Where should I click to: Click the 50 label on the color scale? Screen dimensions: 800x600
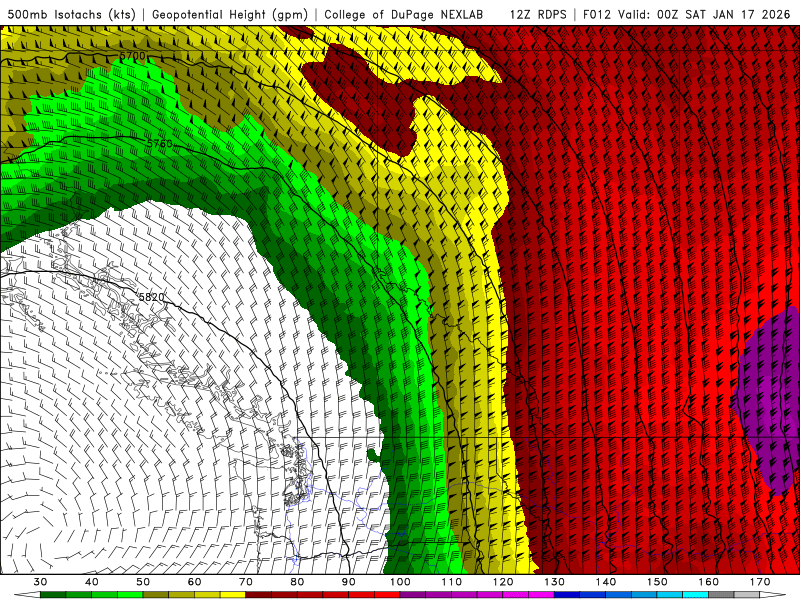coord(143,582)
